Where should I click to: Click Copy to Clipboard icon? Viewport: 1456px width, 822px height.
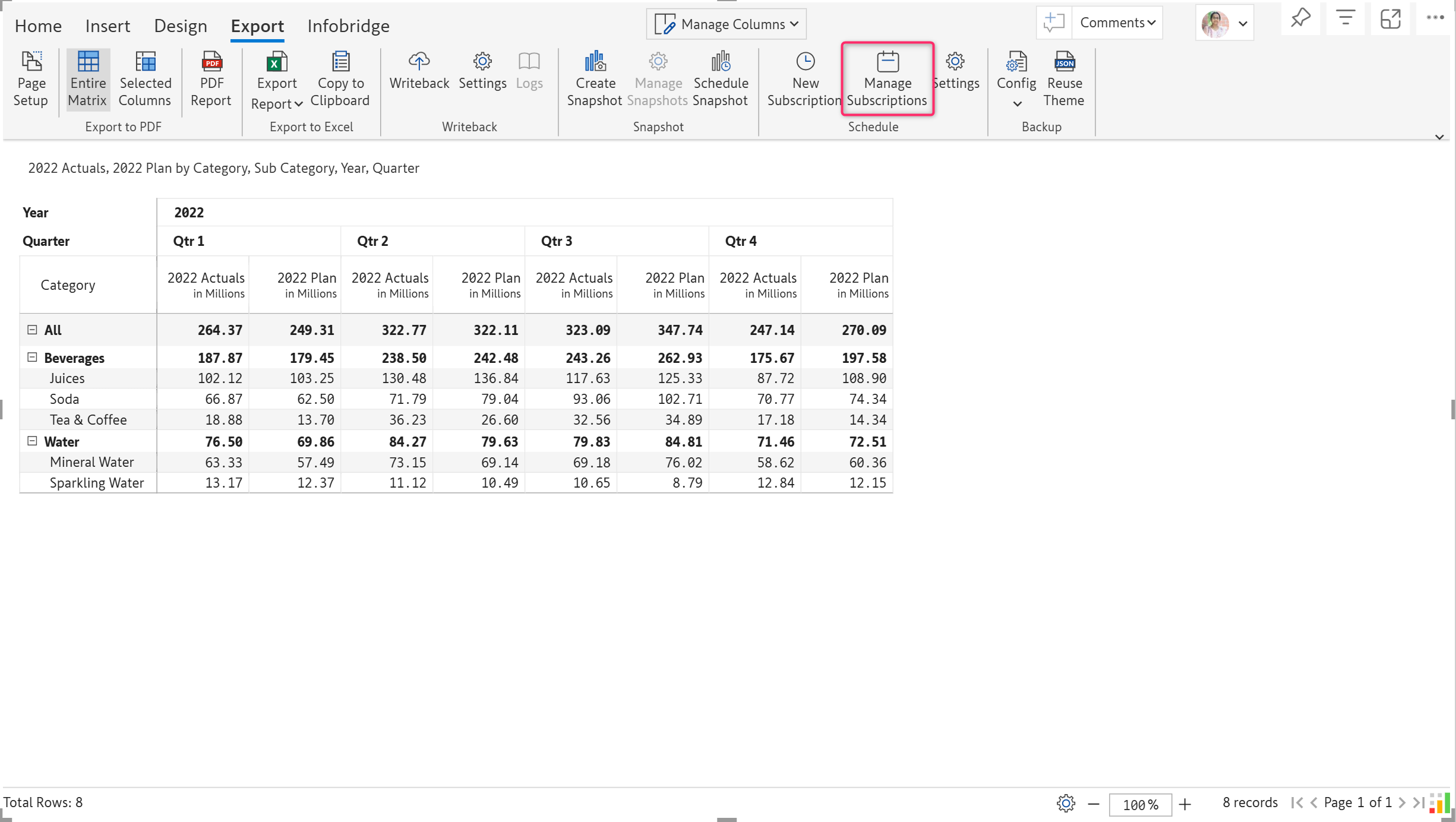pos(340,62)
